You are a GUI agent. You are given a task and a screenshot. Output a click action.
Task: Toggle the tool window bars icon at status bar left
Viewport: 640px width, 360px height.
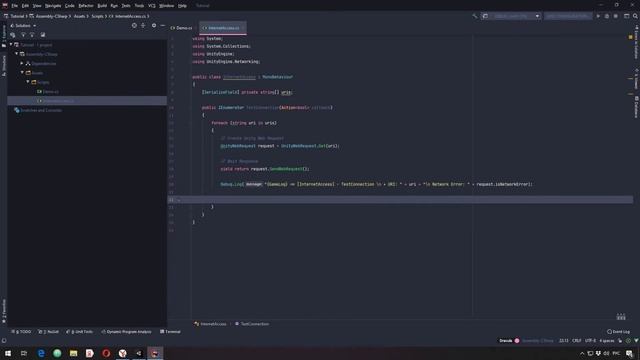tap(4, 340)
